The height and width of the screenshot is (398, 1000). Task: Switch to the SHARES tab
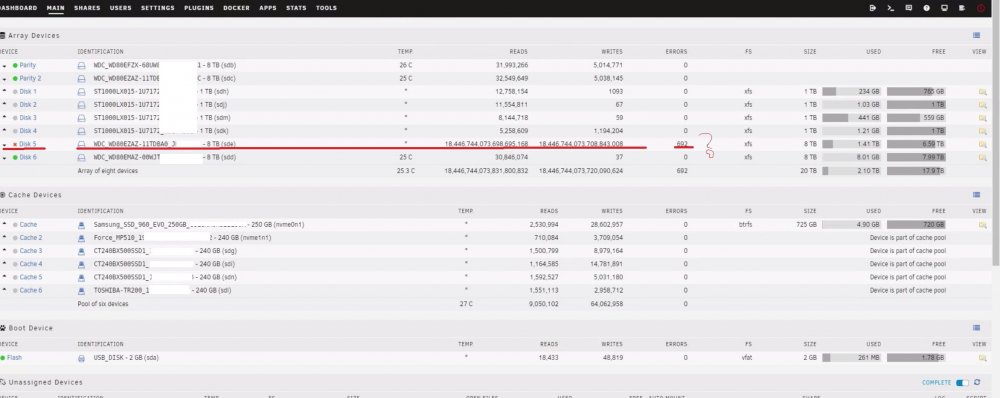pyautogui.click(x=87, y=8)
